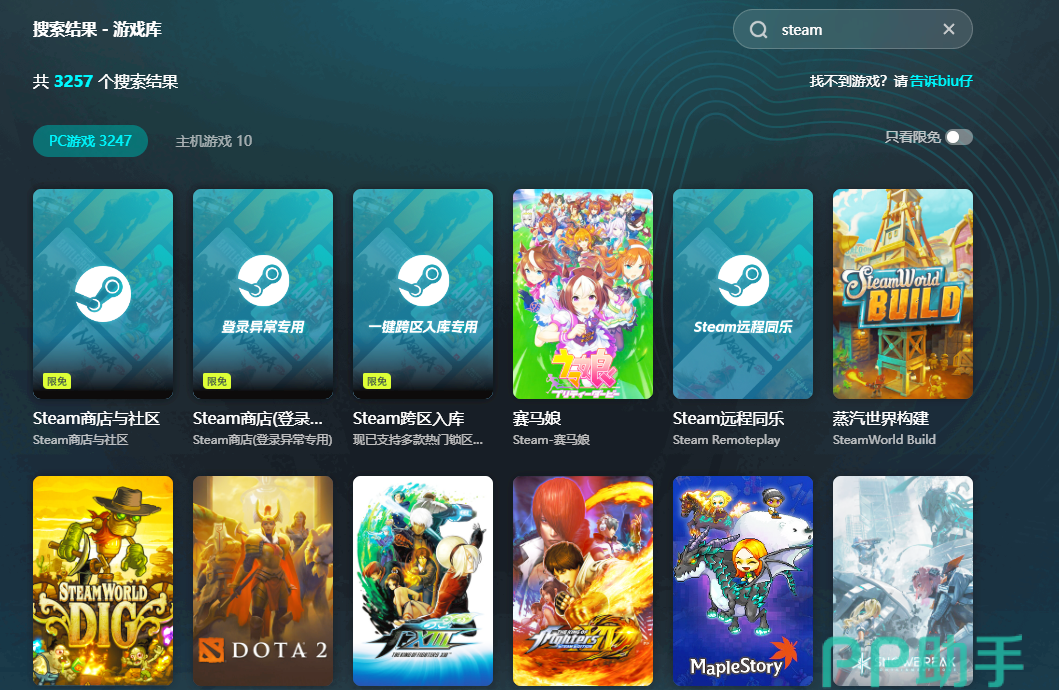This screenshot has width=1059, height=690.
Task: Click the 限免 badge on Steam商店与社区
Action: click(57, 381)
